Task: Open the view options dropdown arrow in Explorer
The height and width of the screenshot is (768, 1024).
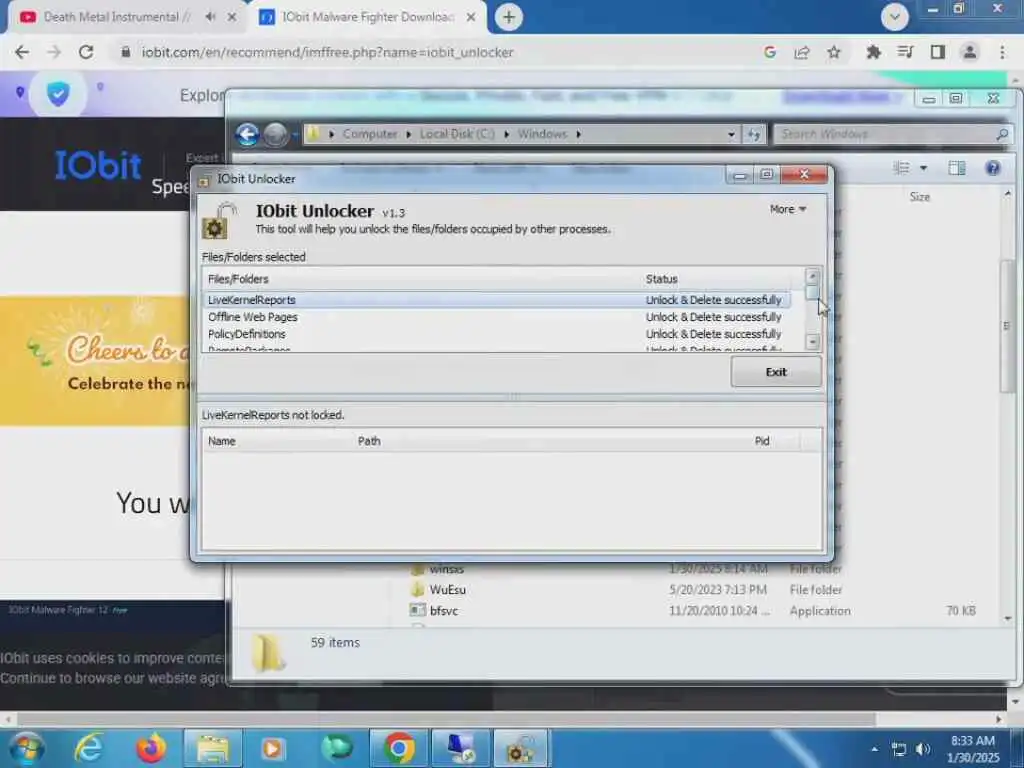Action: [x=923, y=168]
